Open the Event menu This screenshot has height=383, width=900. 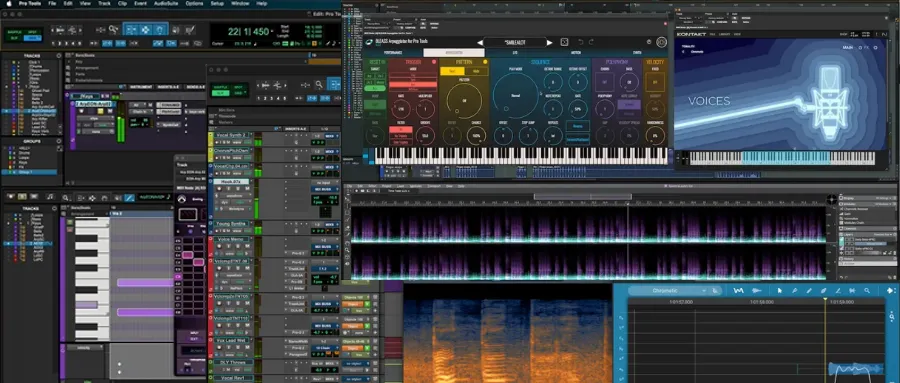point(140,3)
